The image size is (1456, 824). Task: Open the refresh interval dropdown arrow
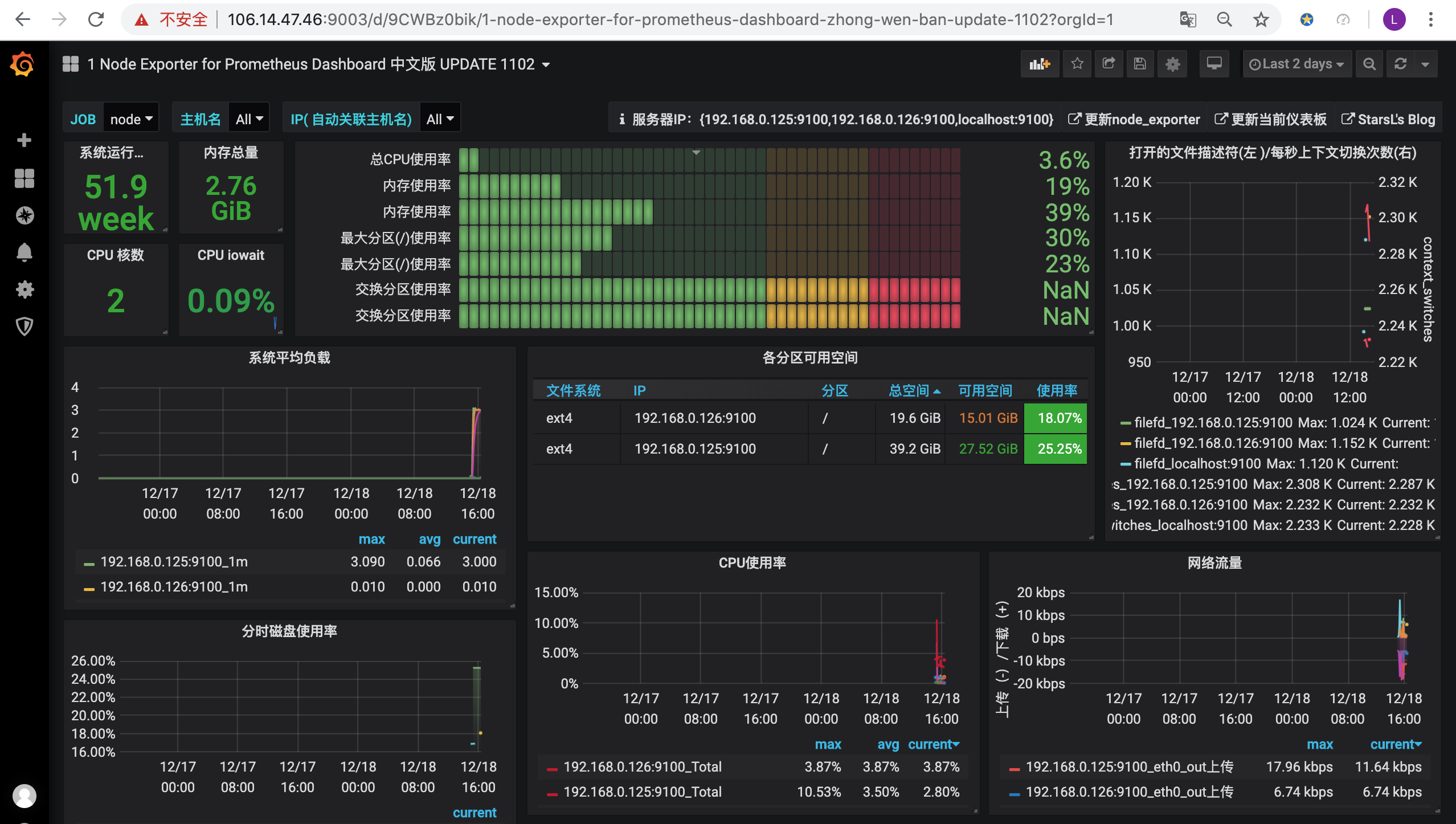click(1425, 64)
